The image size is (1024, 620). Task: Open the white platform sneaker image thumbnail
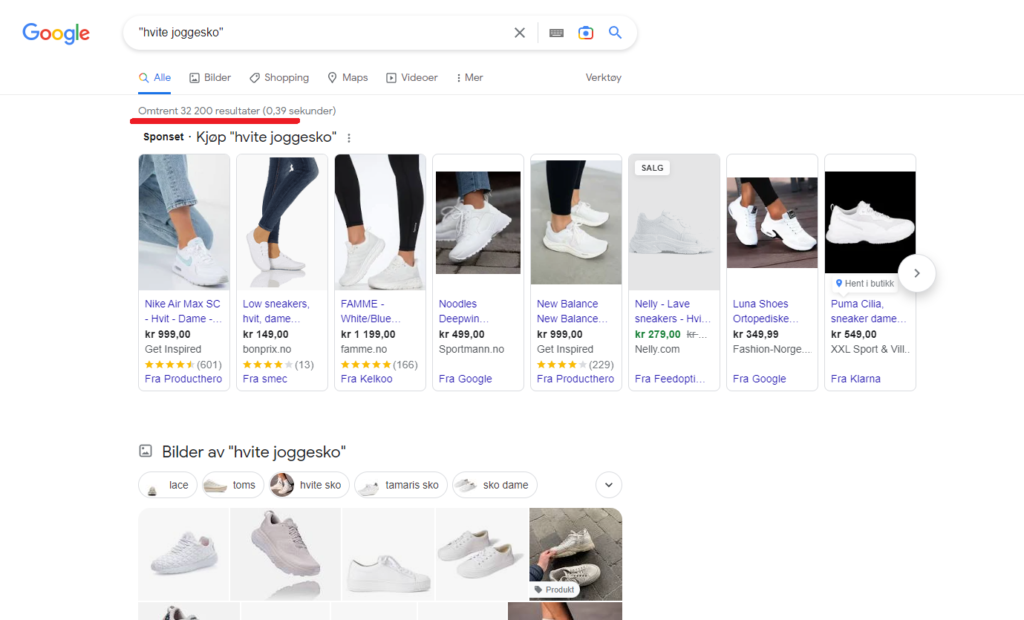388,554
